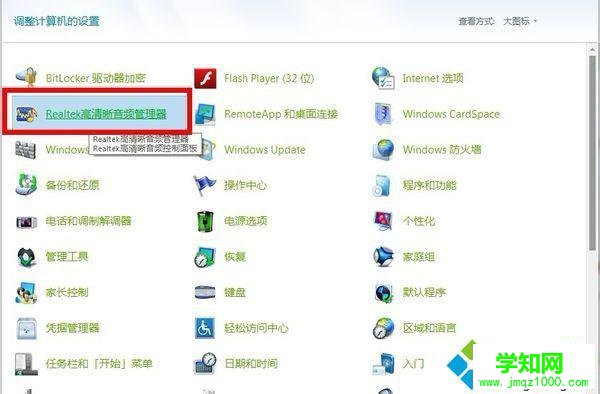This screenshot has height=394, width=600.
Task: Expand the 大图标 view-mode dropdown
Action: coord(520,21)
